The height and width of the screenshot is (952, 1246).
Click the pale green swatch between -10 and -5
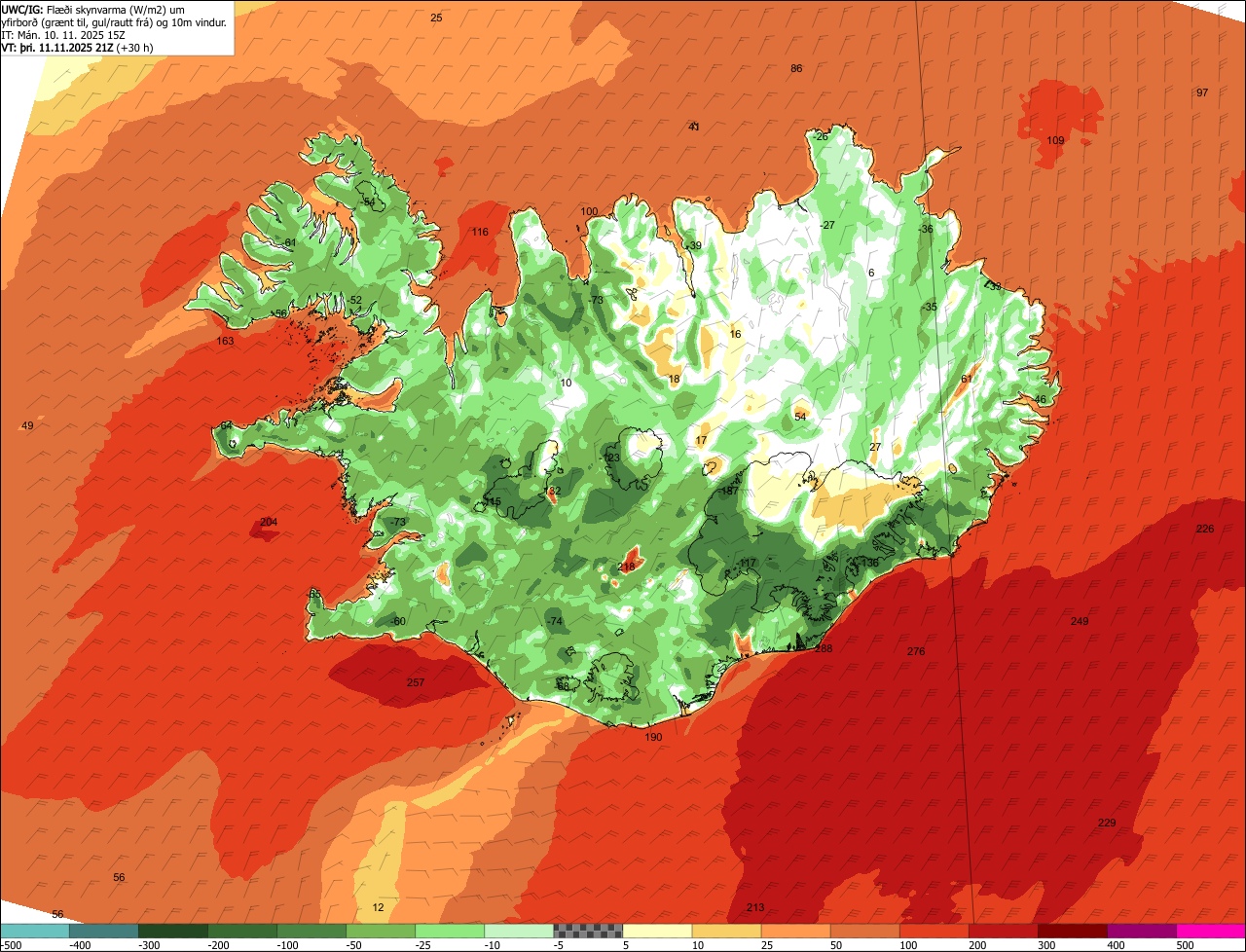coord(518,931)
